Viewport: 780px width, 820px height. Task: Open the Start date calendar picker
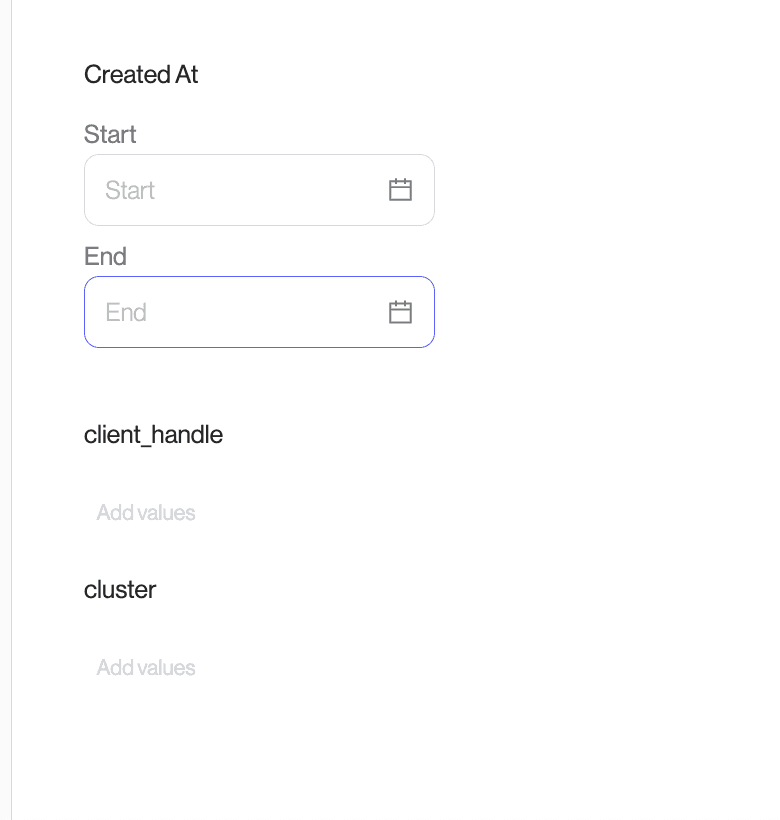click(x=400, y=190)
